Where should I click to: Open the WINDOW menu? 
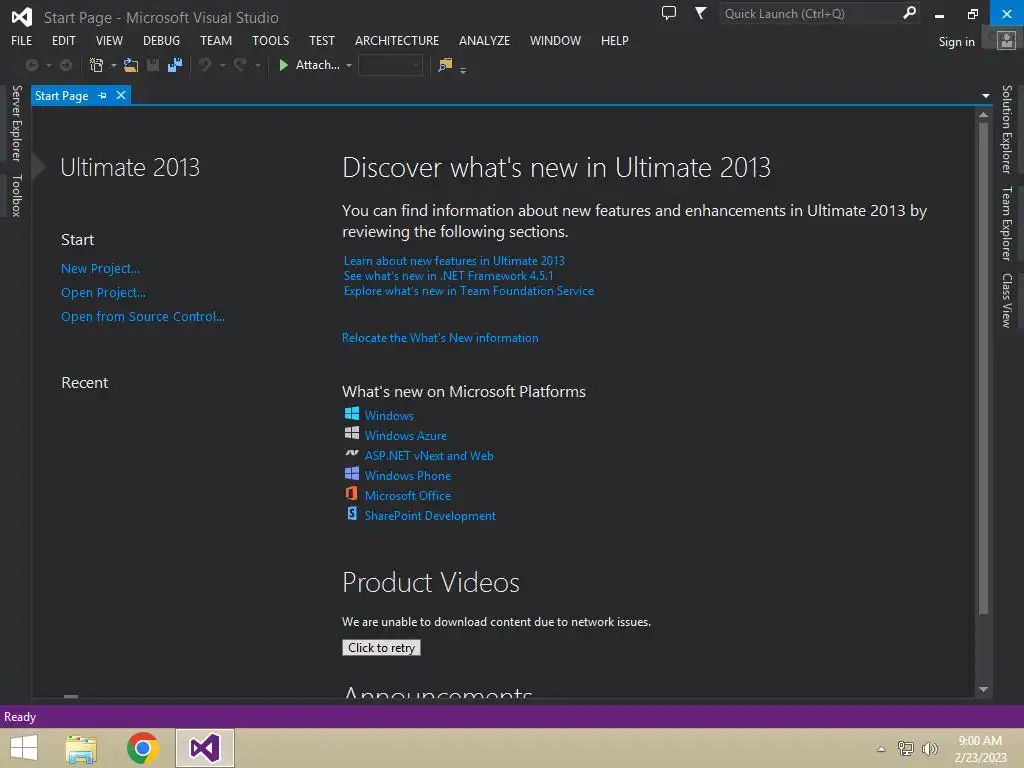coord(555,40)
